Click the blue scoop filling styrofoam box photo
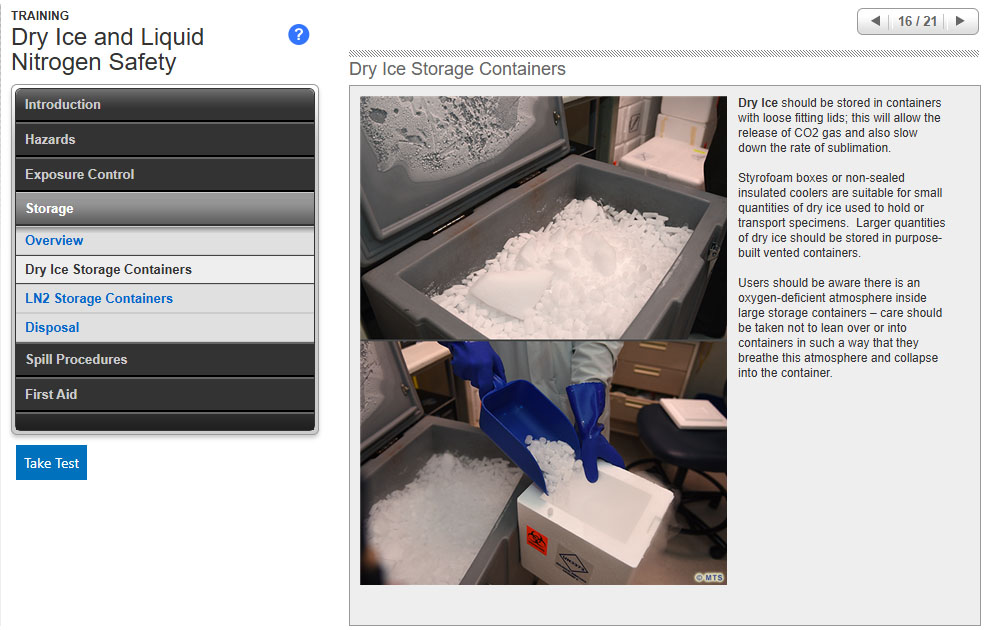987x630 pixels. (x=543, y=462)
